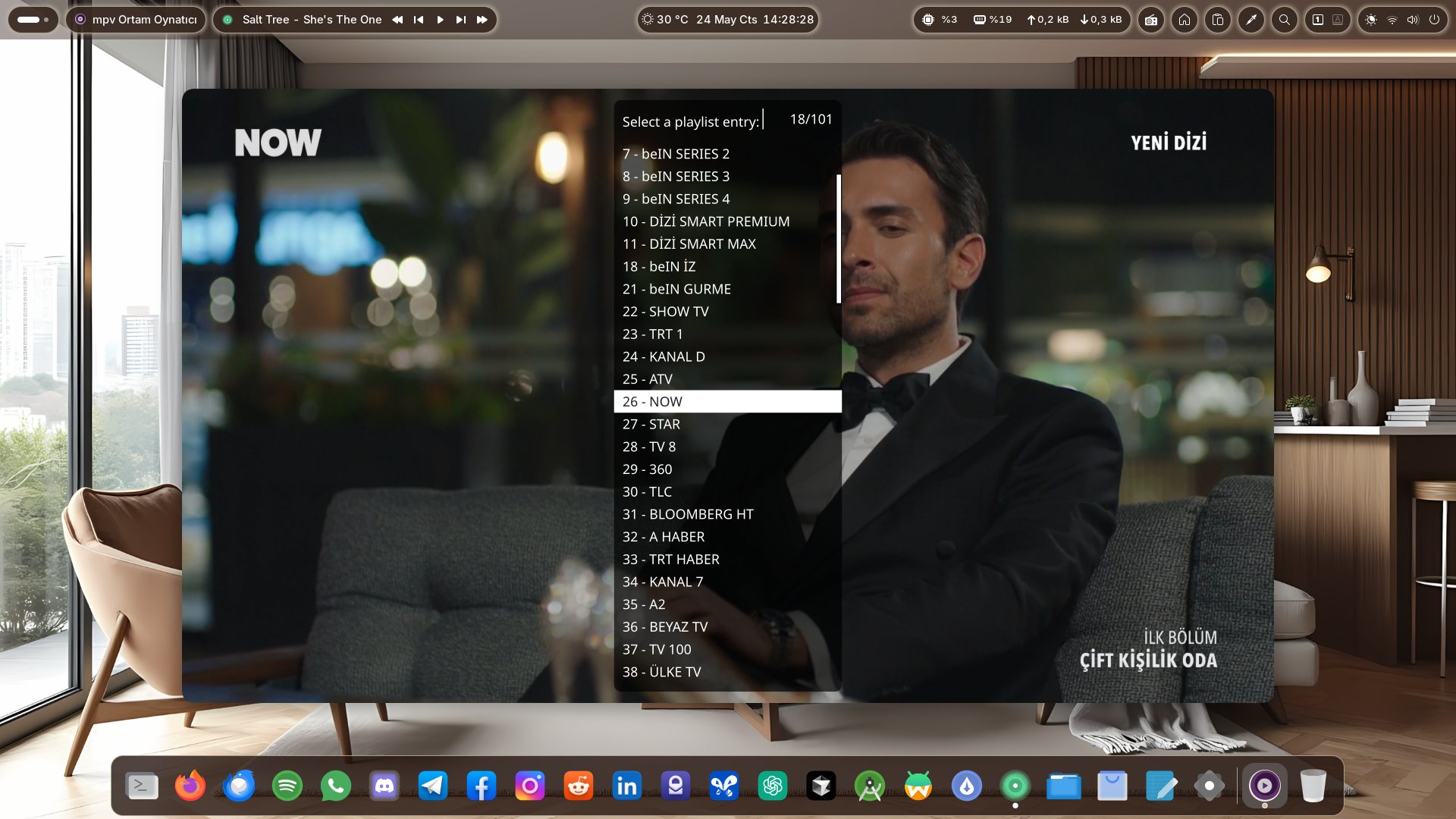Switch to workspace 1 indicator
Screen dimensions: 1456x819
tap(1318, 20)
